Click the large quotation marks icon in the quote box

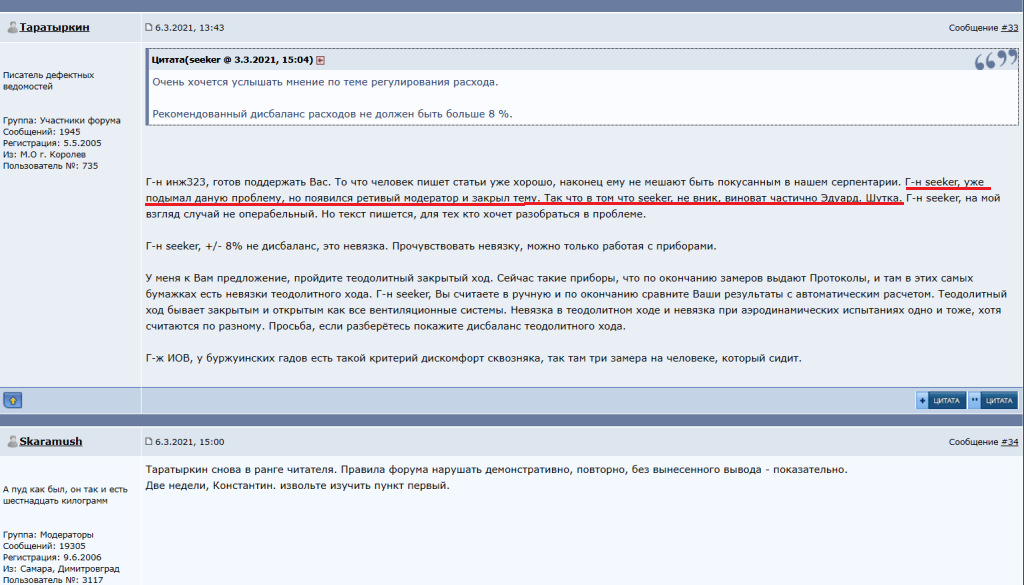tap(996, 60)
